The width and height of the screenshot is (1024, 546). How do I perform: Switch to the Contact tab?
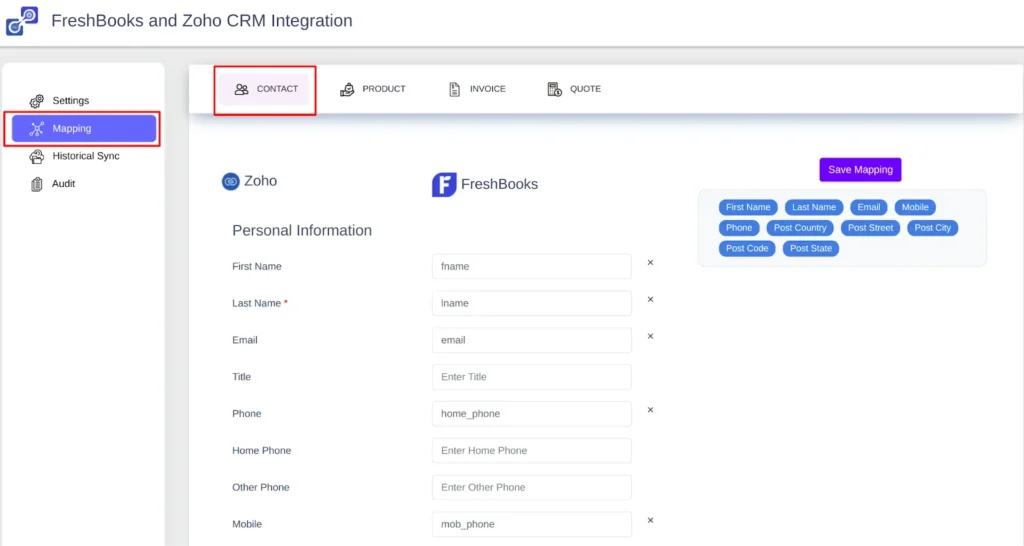(x=264, y=89)
